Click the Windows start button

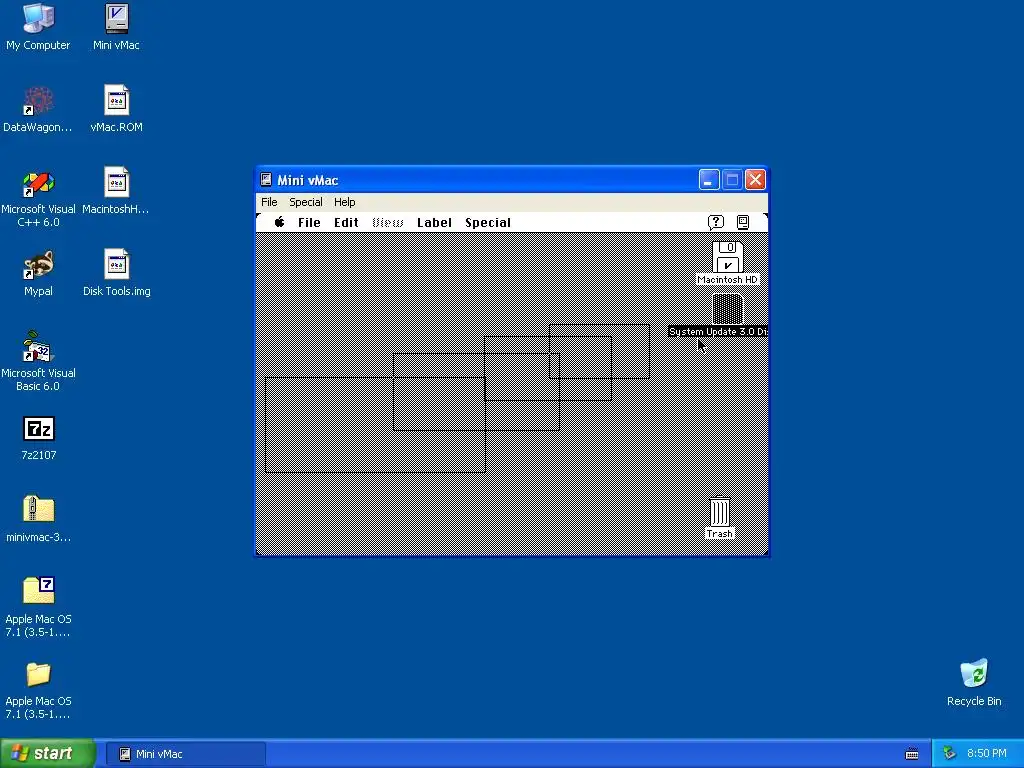pyautogui.click(x=47, y=753)
